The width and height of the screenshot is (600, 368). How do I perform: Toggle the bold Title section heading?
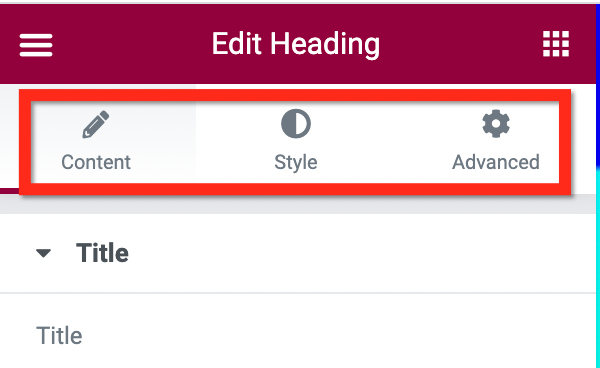click(x=102, y=253)
